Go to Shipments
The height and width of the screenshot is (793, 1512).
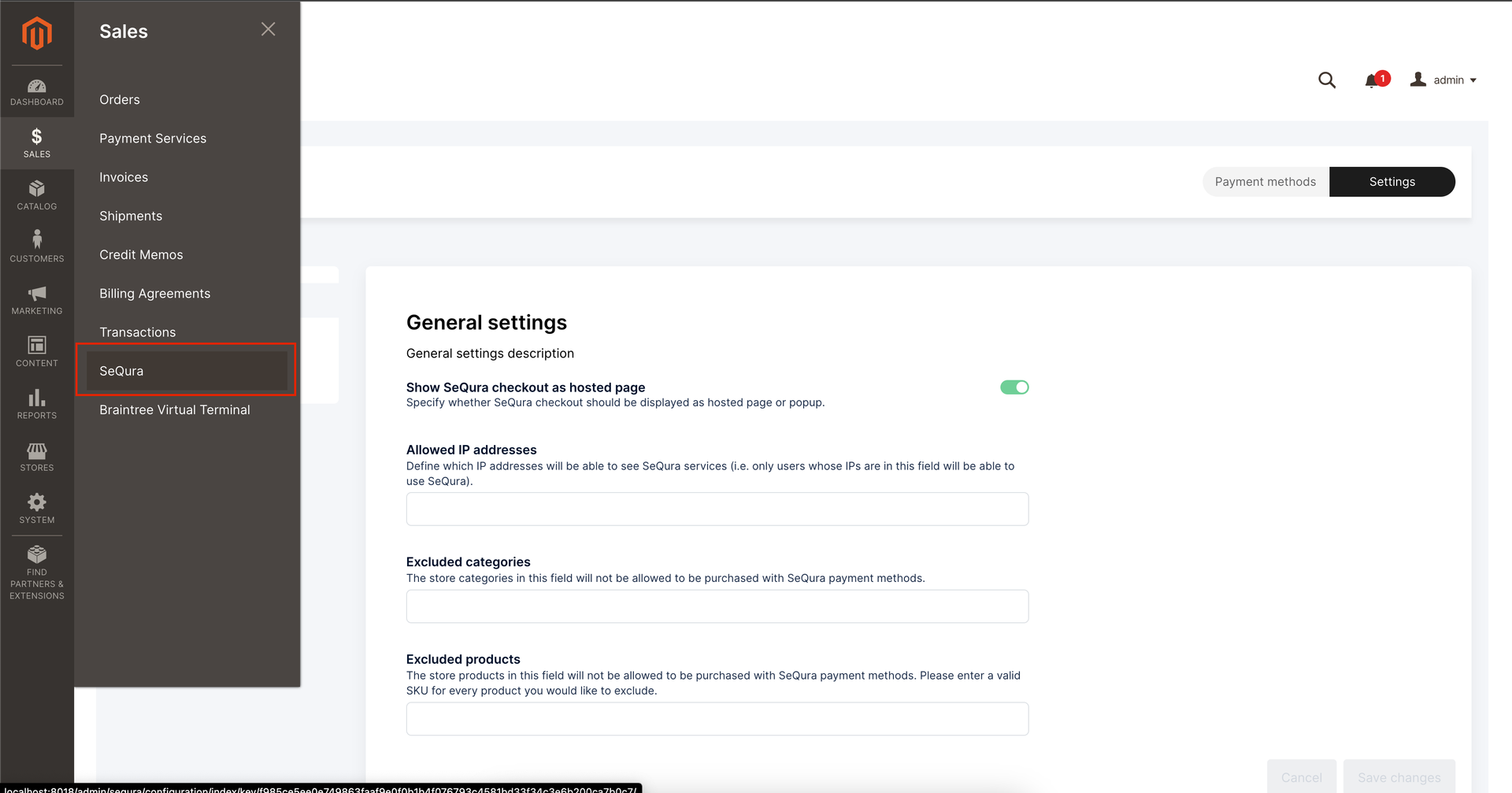[x=131, y=216]
